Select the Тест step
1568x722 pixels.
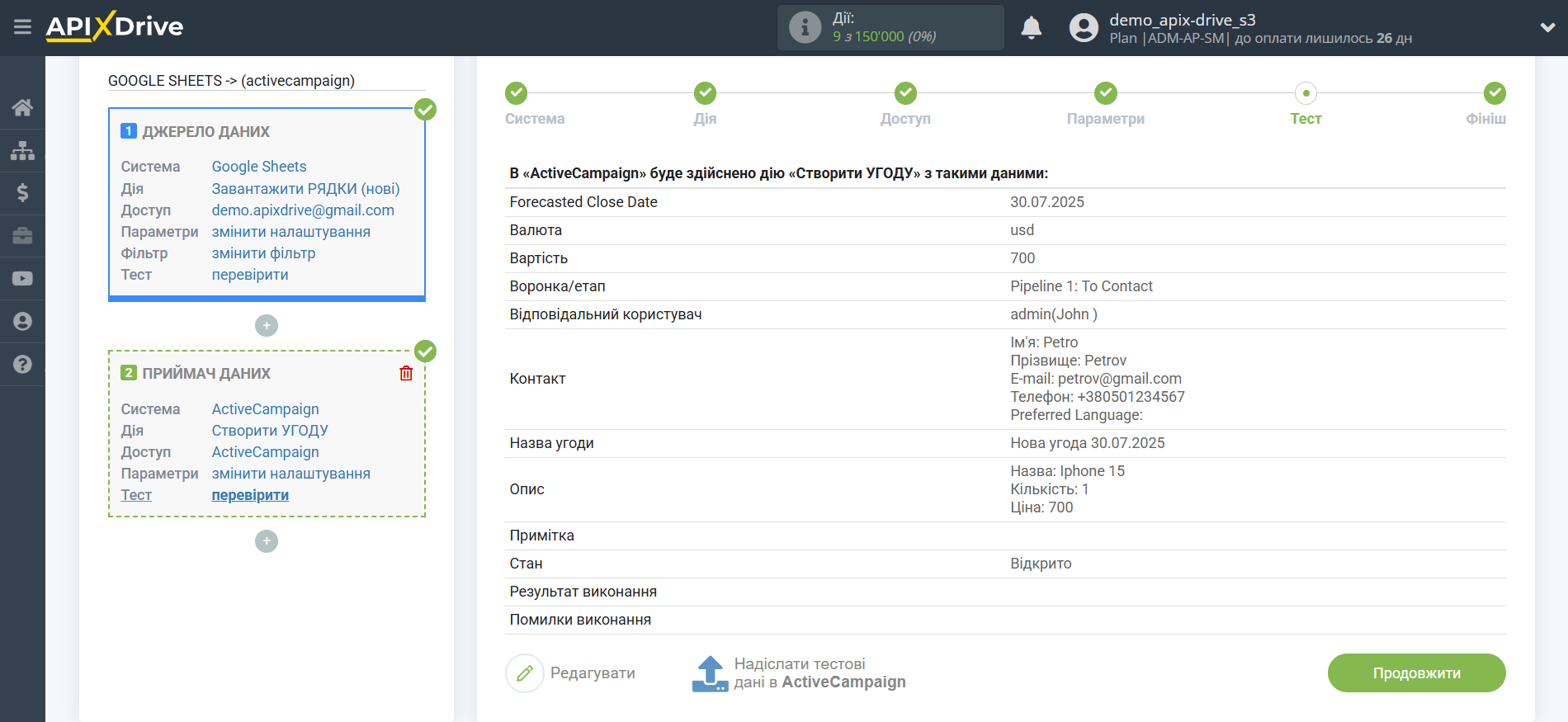(x=1306, y=93)
